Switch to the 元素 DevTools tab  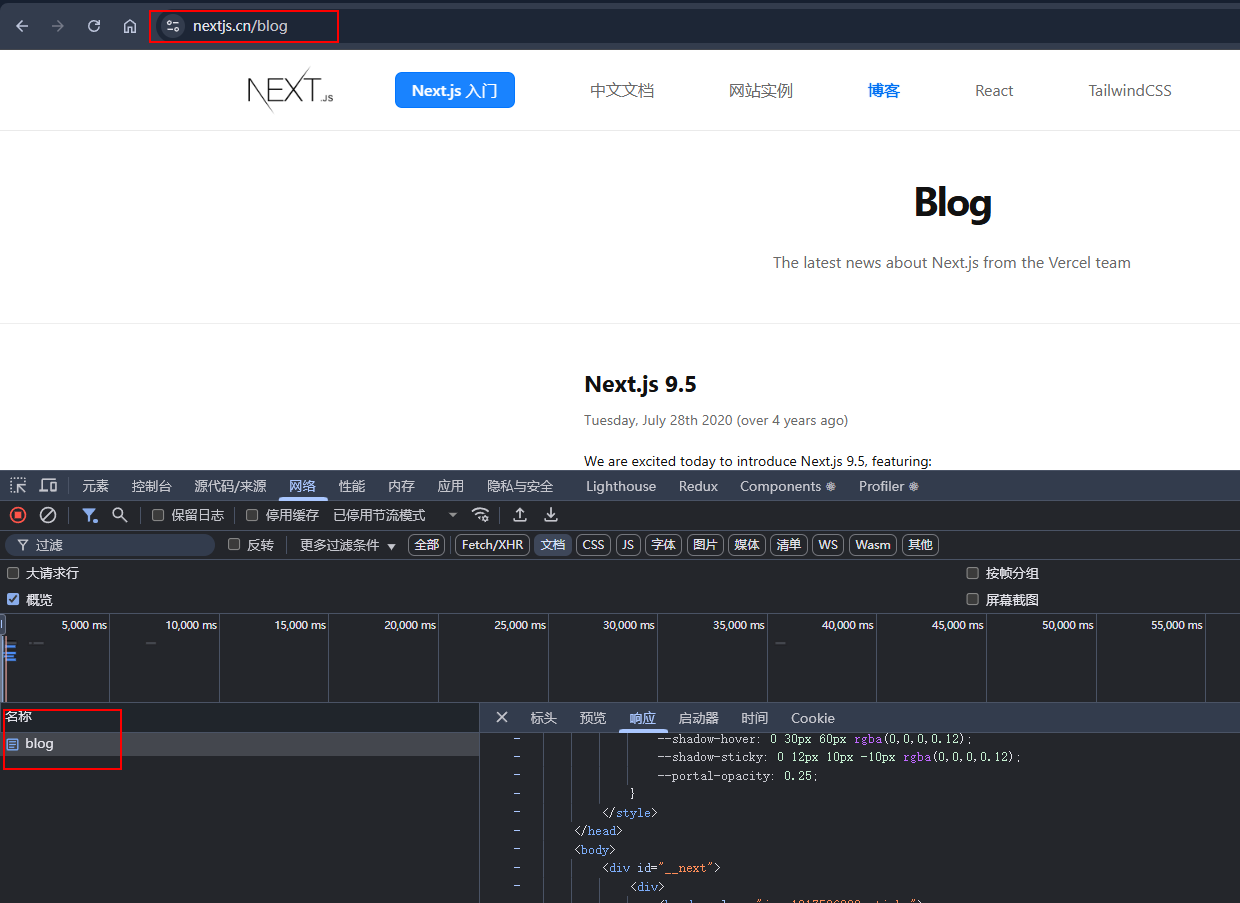click(96, 486)
